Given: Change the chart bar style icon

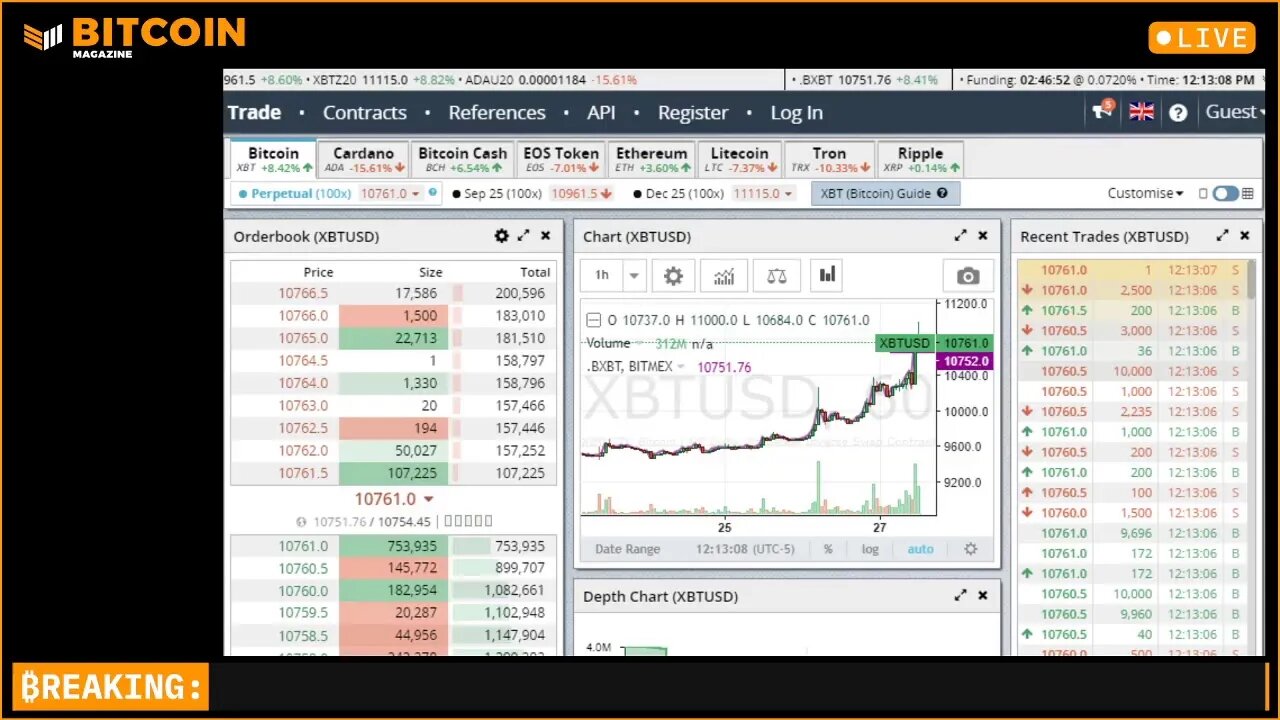Looking at the screenshot, I should pos(827,275).
